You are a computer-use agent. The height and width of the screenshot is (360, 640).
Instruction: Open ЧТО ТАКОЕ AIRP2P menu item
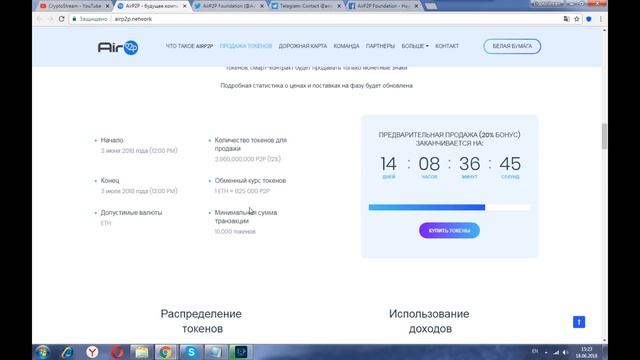coord(189,46)
